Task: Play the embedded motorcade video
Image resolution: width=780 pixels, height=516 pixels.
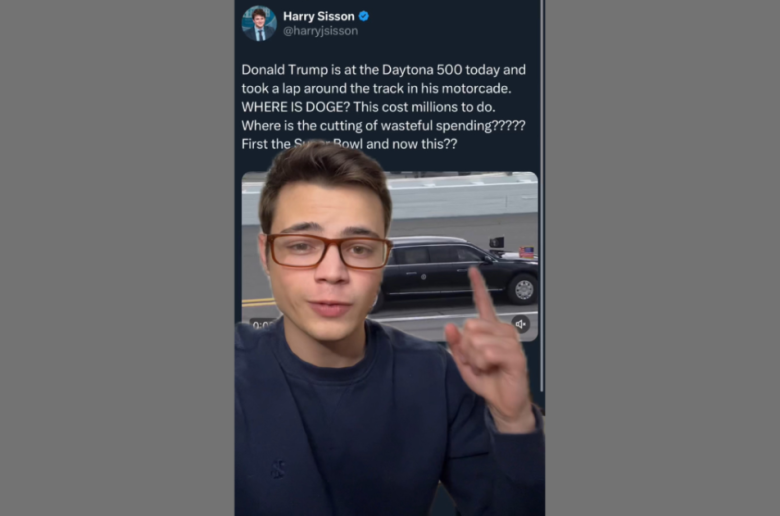Action: click(390, 256)
